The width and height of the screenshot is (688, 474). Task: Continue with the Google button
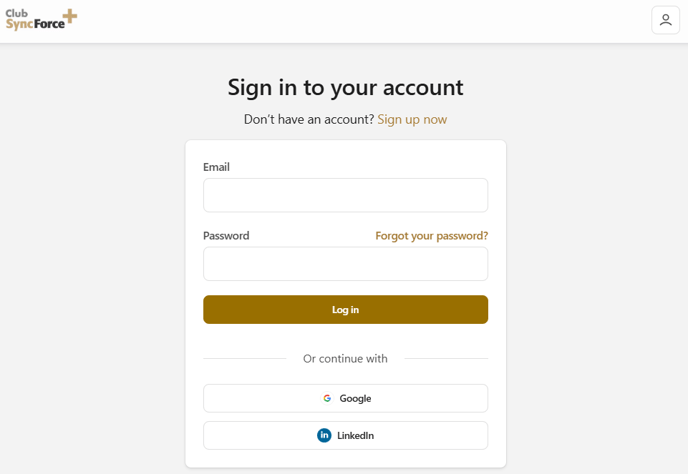345,398
